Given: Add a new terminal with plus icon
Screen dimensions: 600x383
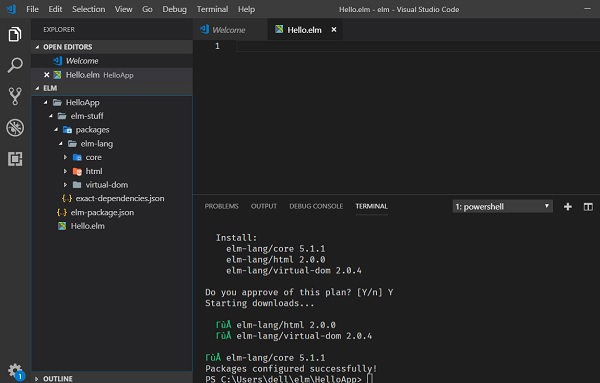Looking at the screenshot, I should (x=568, y=207).
